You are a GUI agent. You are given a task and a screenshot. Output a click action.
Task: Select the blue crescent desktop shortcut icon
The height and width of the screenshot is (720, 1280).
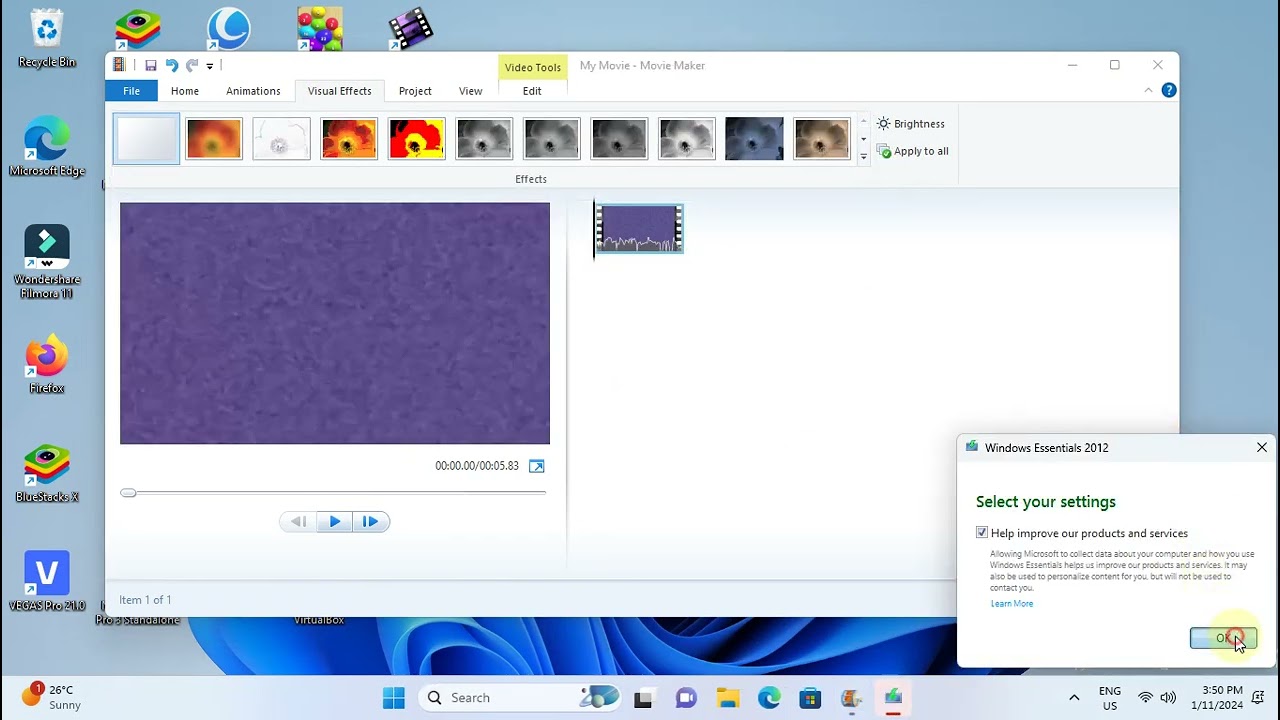228,28
